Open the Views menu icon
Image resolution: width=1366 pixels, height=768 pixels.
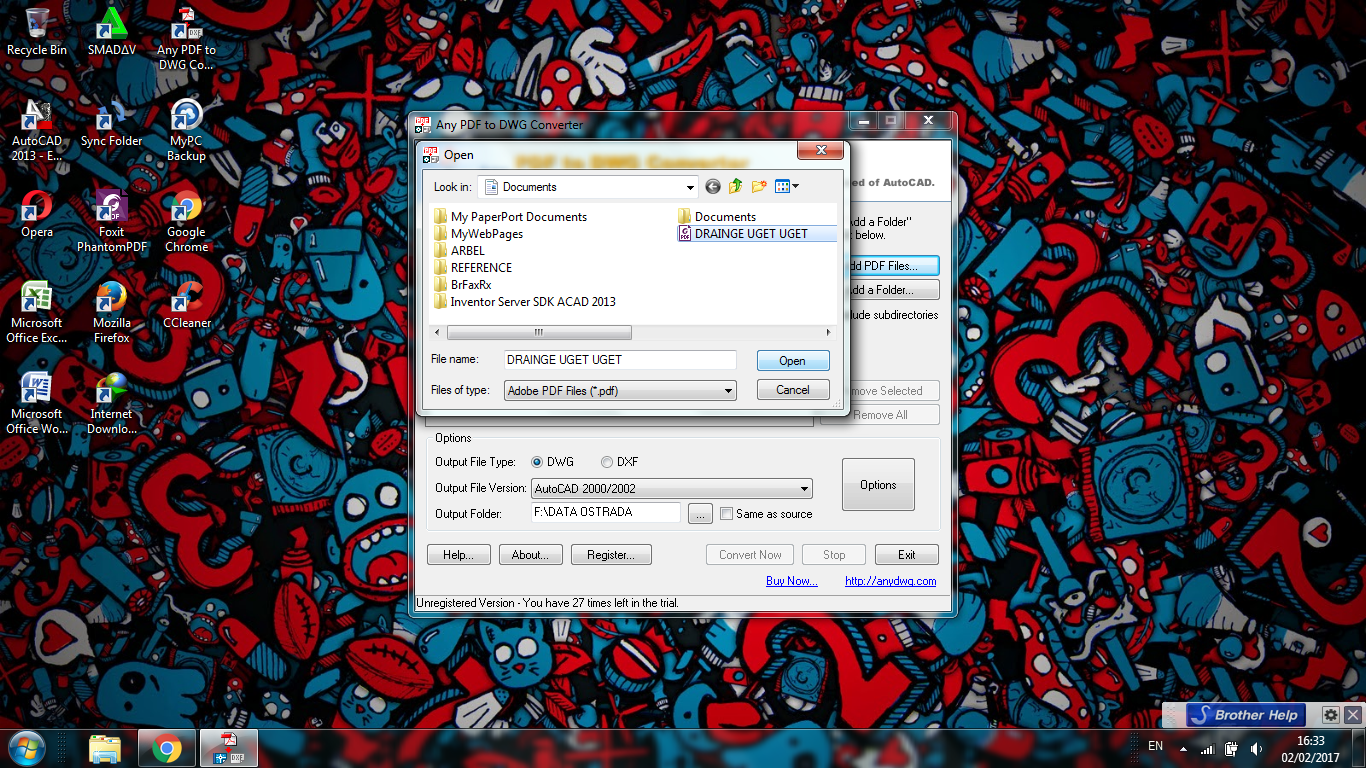785,186
